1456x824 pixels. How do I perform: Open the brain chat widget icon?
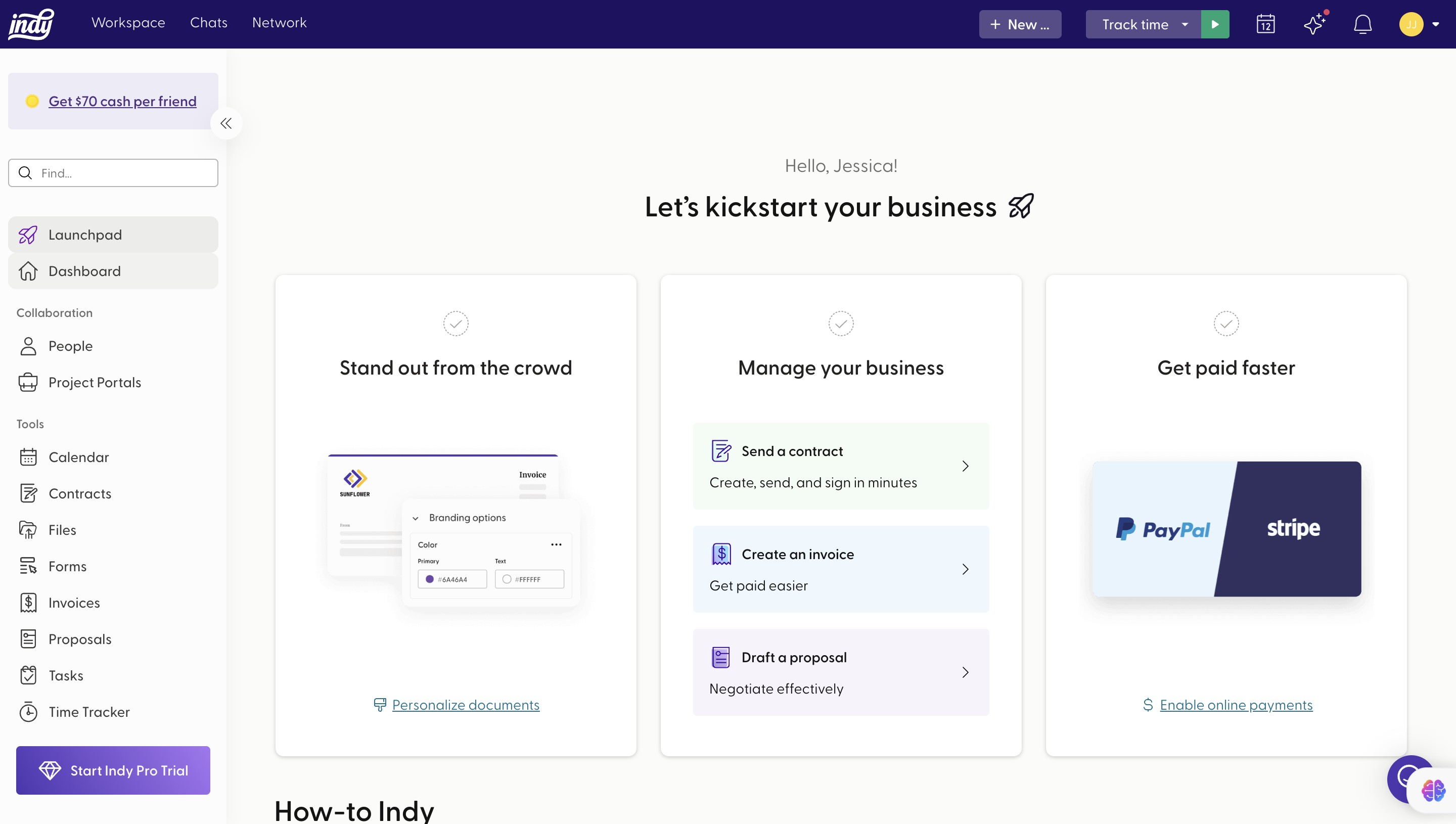click(1433, 791)
